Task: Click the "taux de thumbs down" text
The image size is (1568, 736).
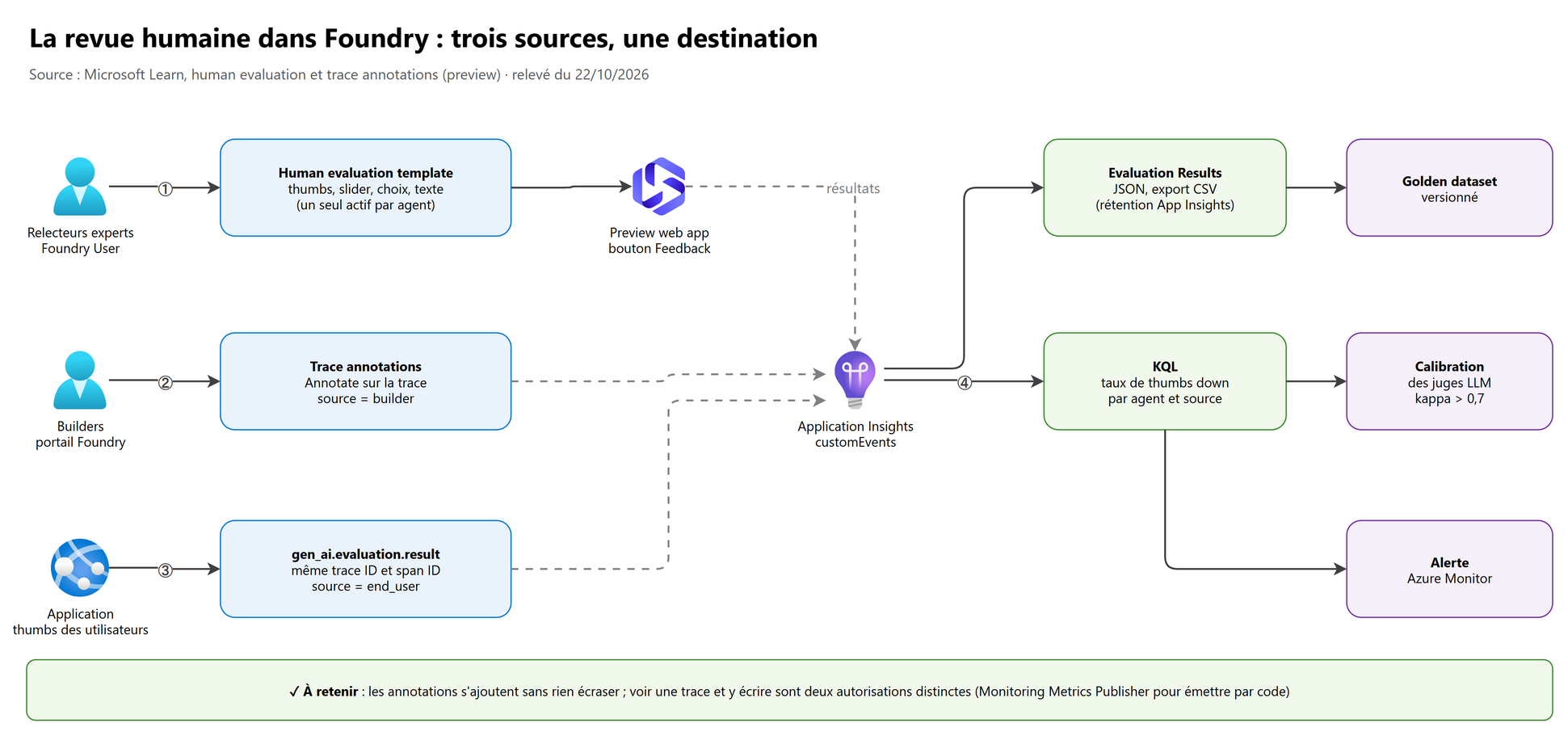Action: tap(1165, 382)
